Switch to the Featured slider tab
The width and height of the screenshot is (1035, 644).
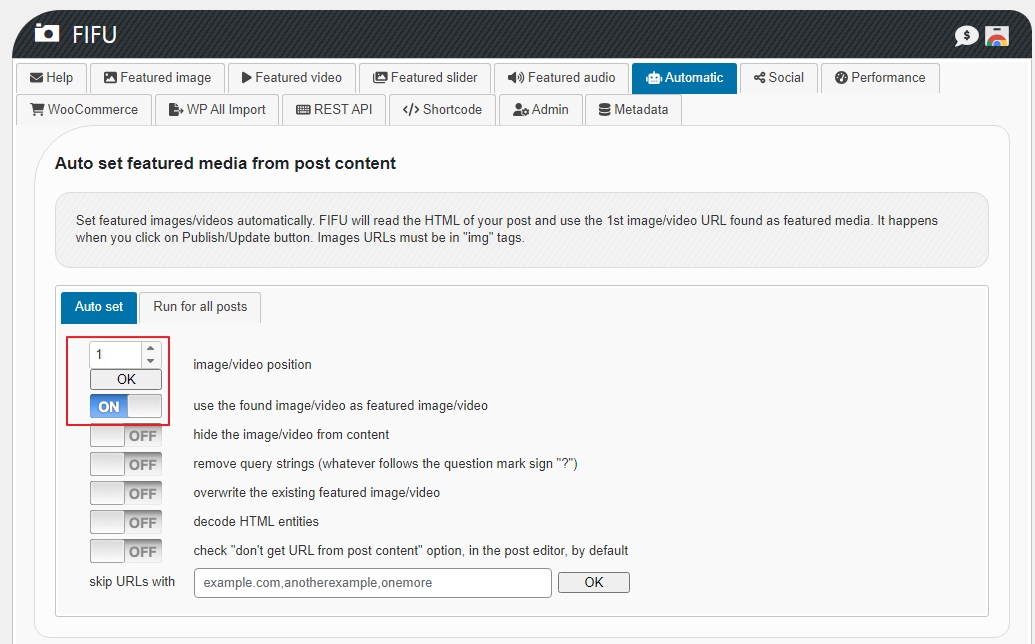point(424,78)
